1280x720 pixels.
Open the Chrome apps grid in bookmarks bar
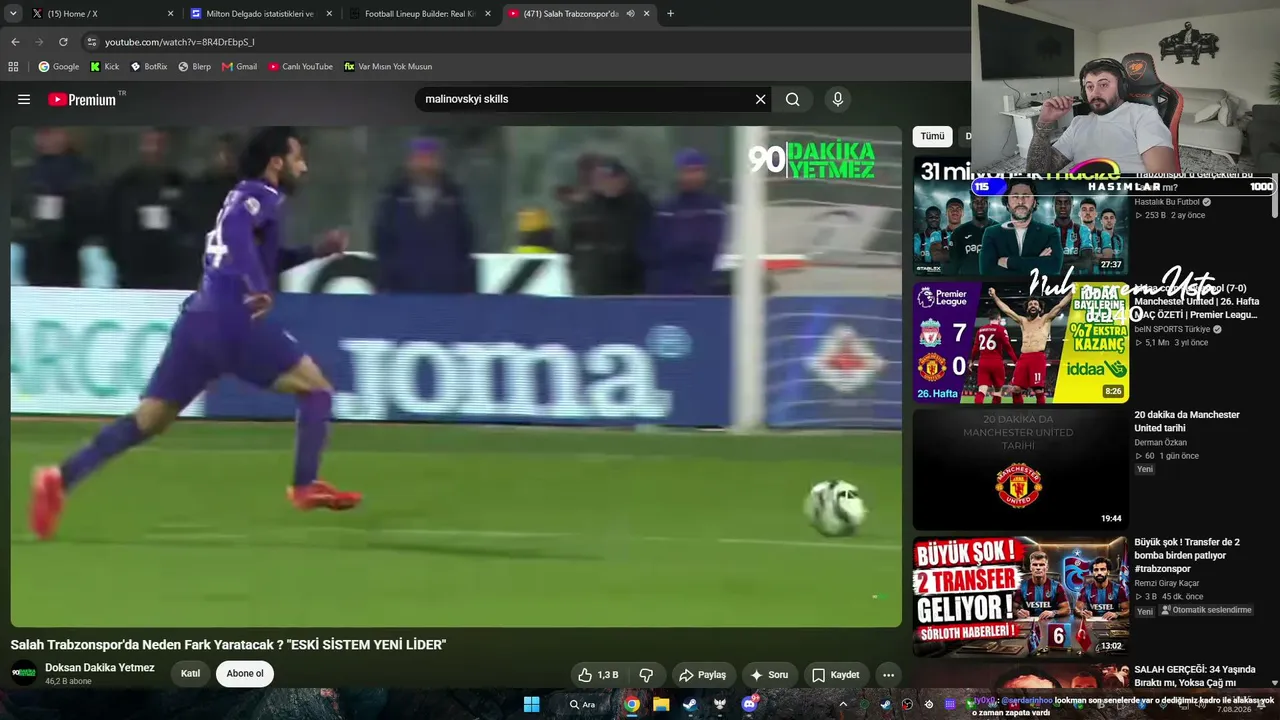13,67
